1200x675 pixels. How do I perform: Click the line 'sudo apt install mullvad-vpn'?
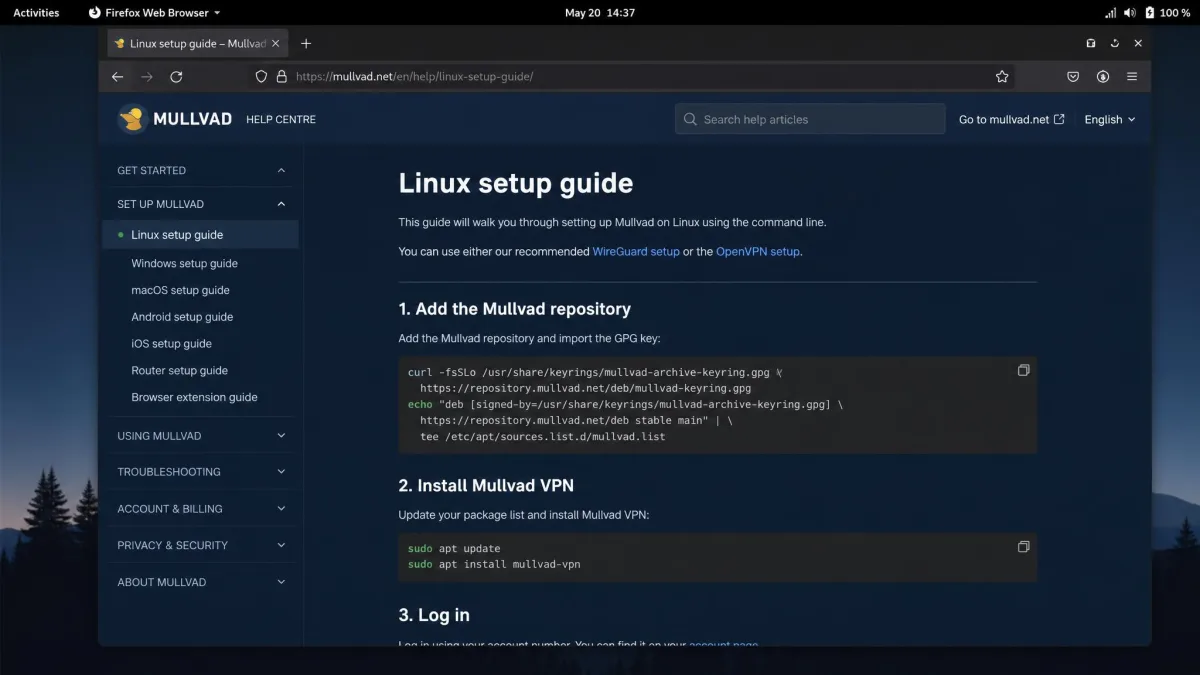click(x=494, y=565)
